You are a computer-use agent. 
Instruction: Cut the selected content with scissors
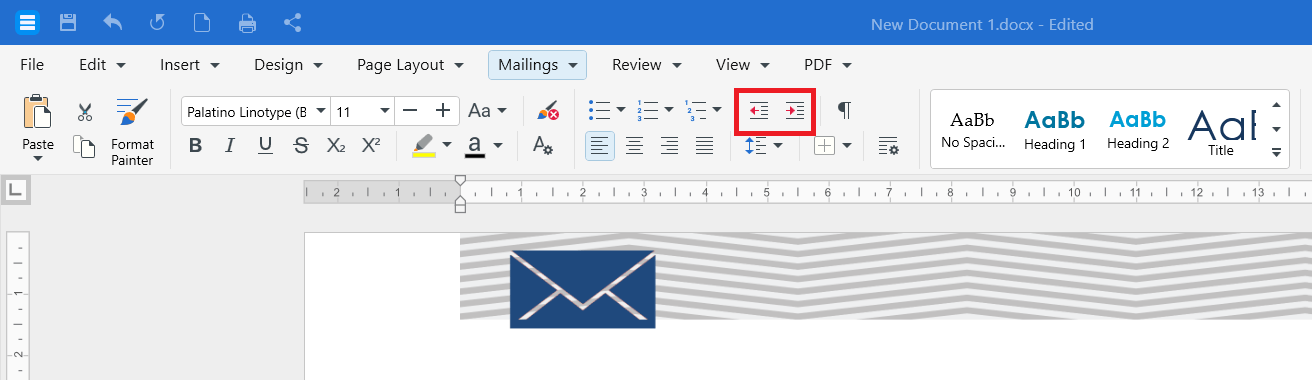pyautogui.click(x=85, y=112)
